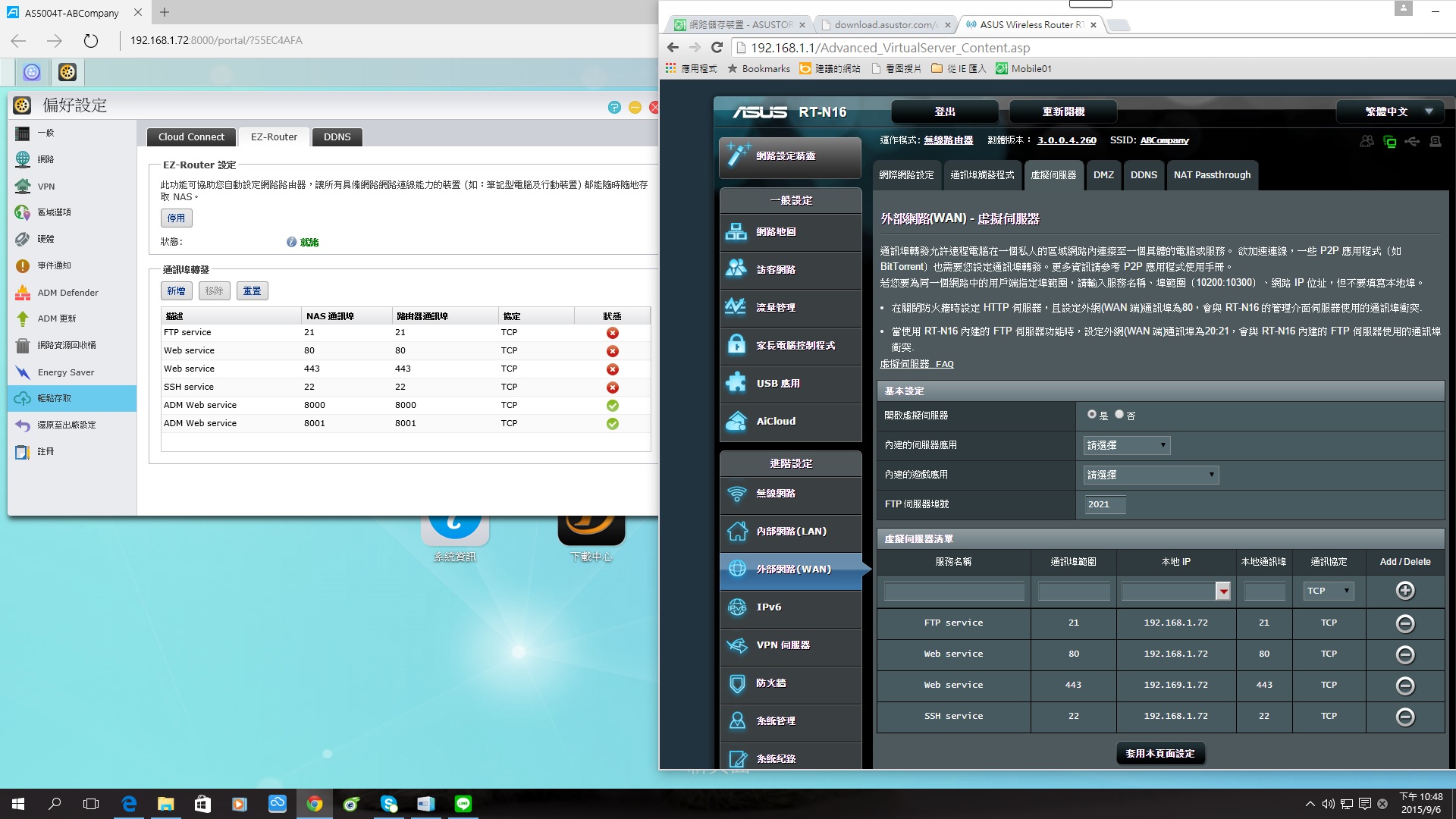
Task: Open 訪客網路 in ASUS router menu
Action: coord(790,270)
